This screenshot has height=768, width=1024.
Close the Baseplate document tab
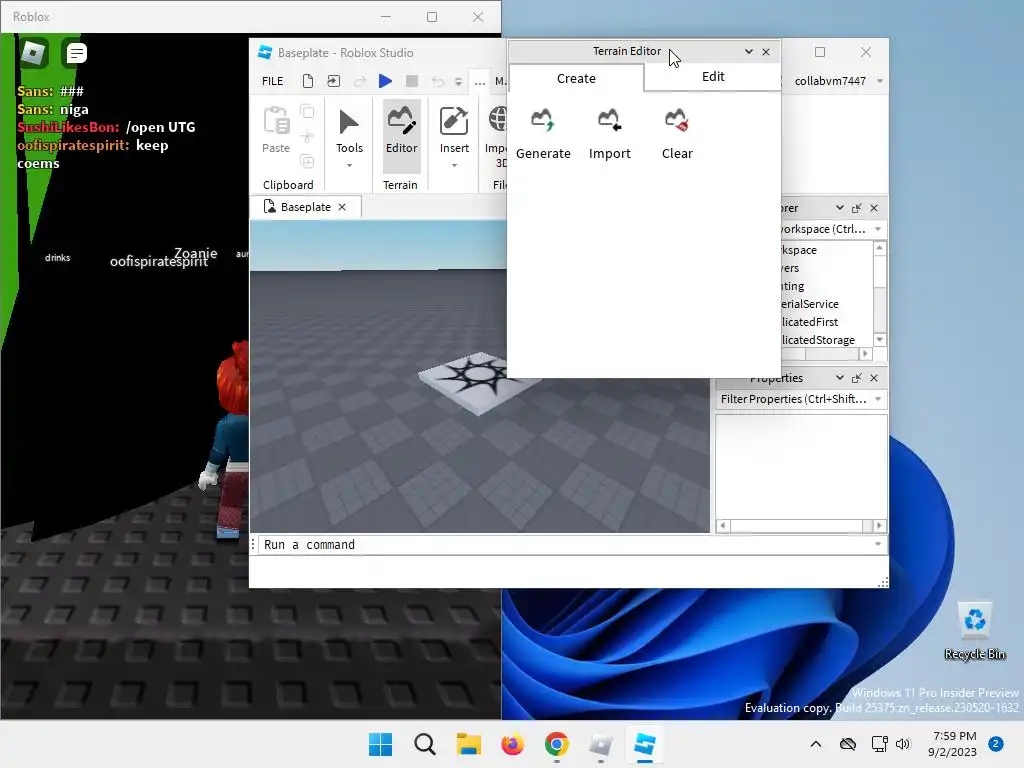(x=342, y=207)
